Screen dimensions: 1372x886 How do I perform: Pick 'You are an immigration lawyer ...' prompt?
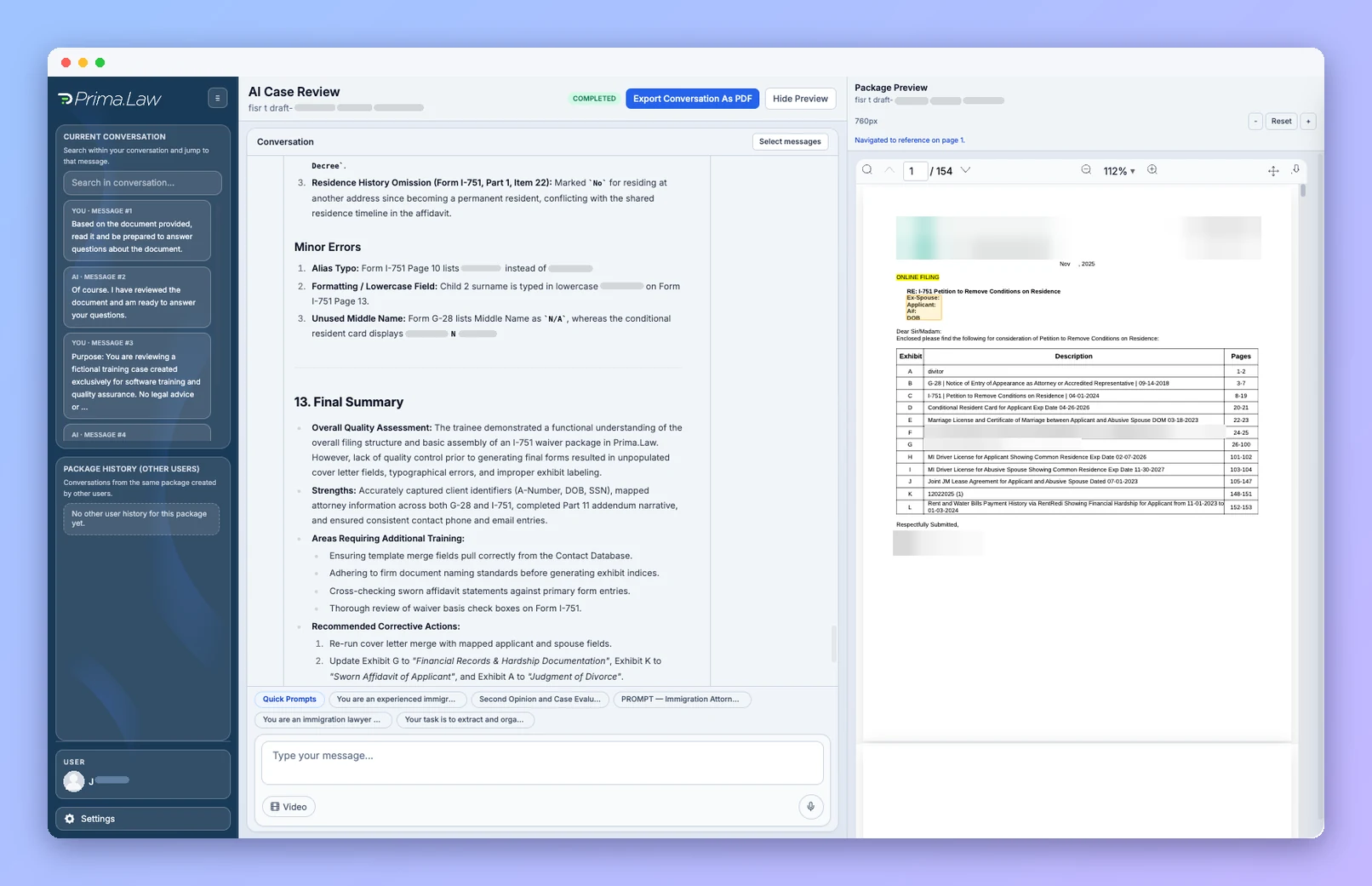tap(322, 720)
